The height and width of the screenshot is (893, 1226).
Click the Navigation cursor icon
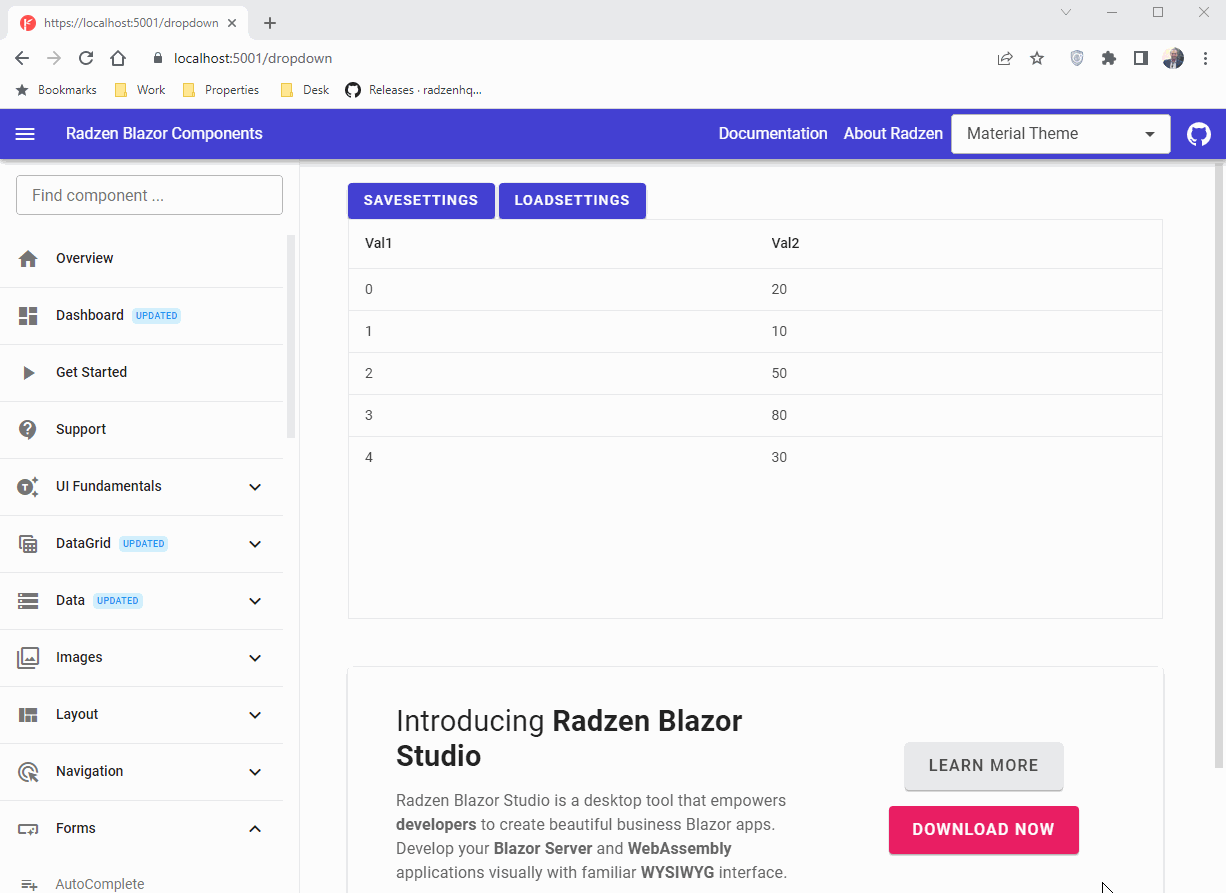tap(28, 772)
